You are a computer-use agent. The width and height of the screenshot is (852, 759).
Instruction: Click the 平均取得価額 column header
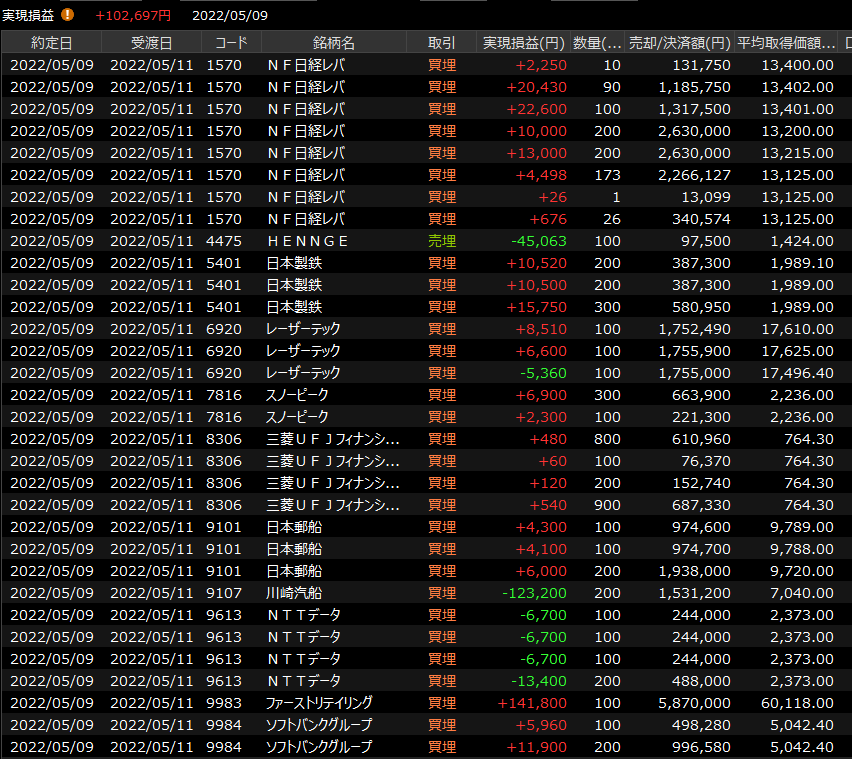click(786, 43)
